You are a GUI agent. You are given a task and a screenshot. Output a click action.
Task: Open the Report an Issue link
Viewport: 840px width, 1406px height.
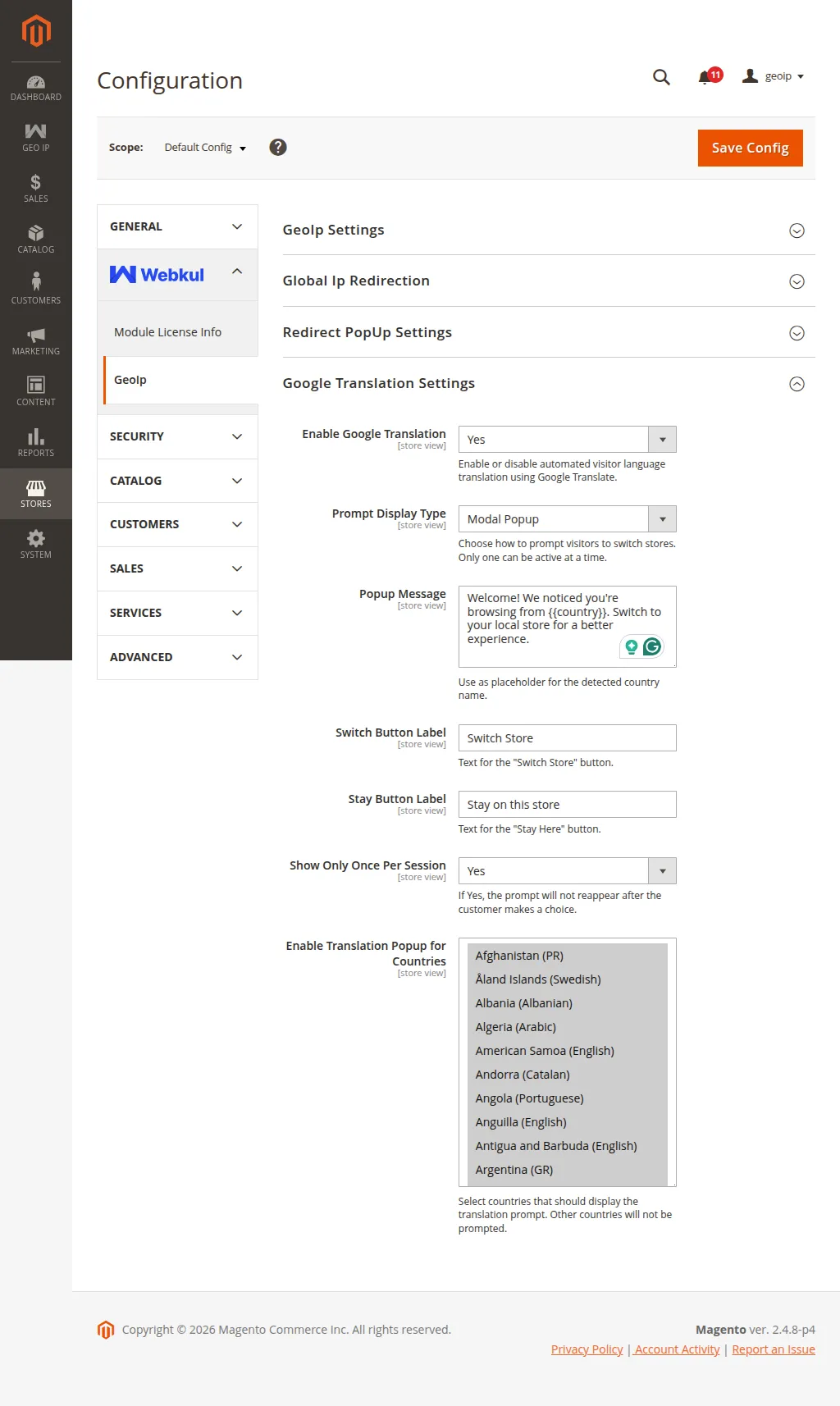(x=774, y=1349)
